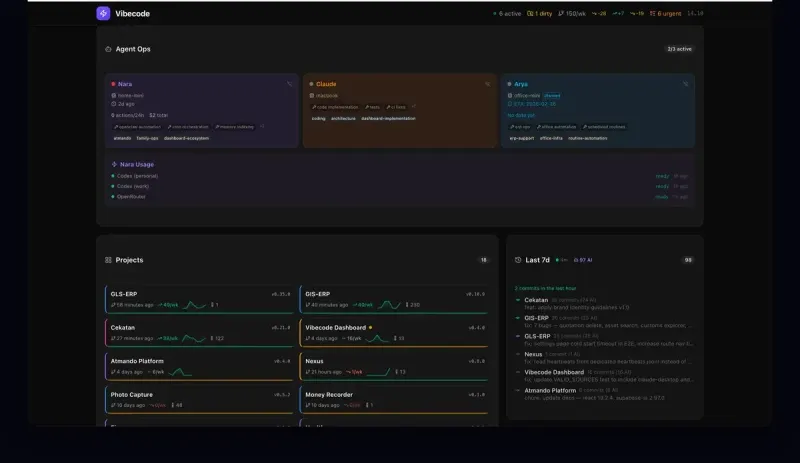Click the 'Codex (personal)' usage row
The width and height of the screenshot is (800, 463).
click(400, 176)
